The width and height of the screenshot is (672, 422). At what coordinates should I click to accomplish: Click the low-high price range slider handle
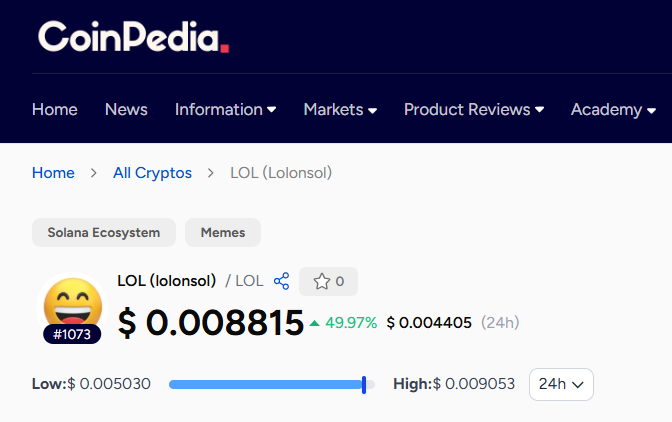(364, 385)
